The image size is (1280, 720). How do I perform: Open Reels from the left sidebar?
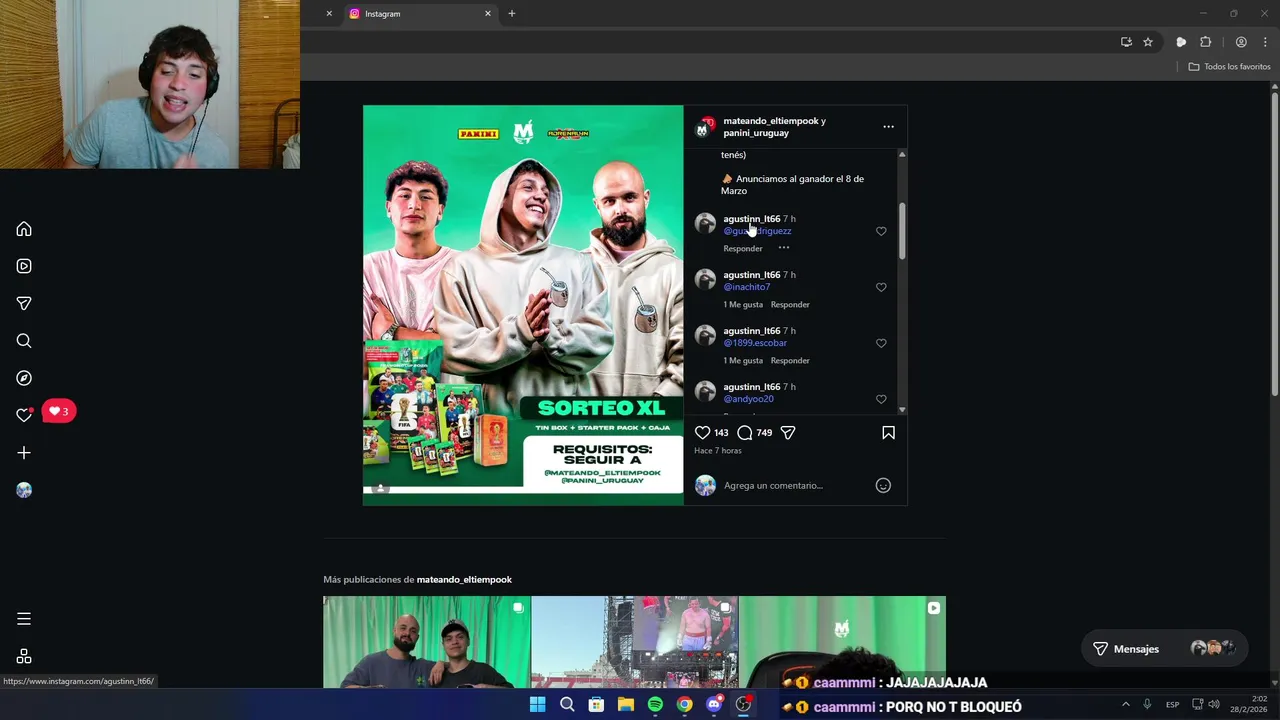(24, 266)
